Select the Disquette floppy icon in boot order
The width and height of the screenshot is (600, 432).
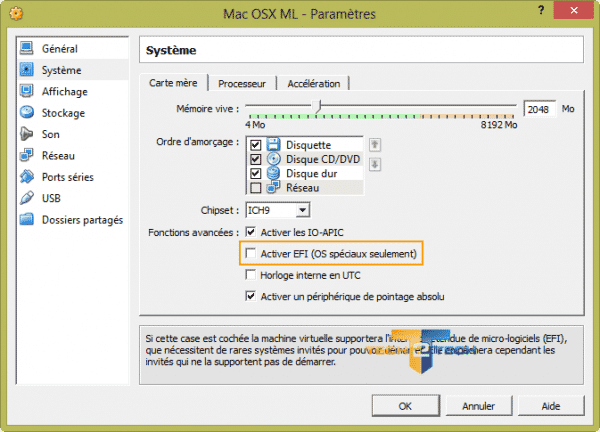[273, 145]
